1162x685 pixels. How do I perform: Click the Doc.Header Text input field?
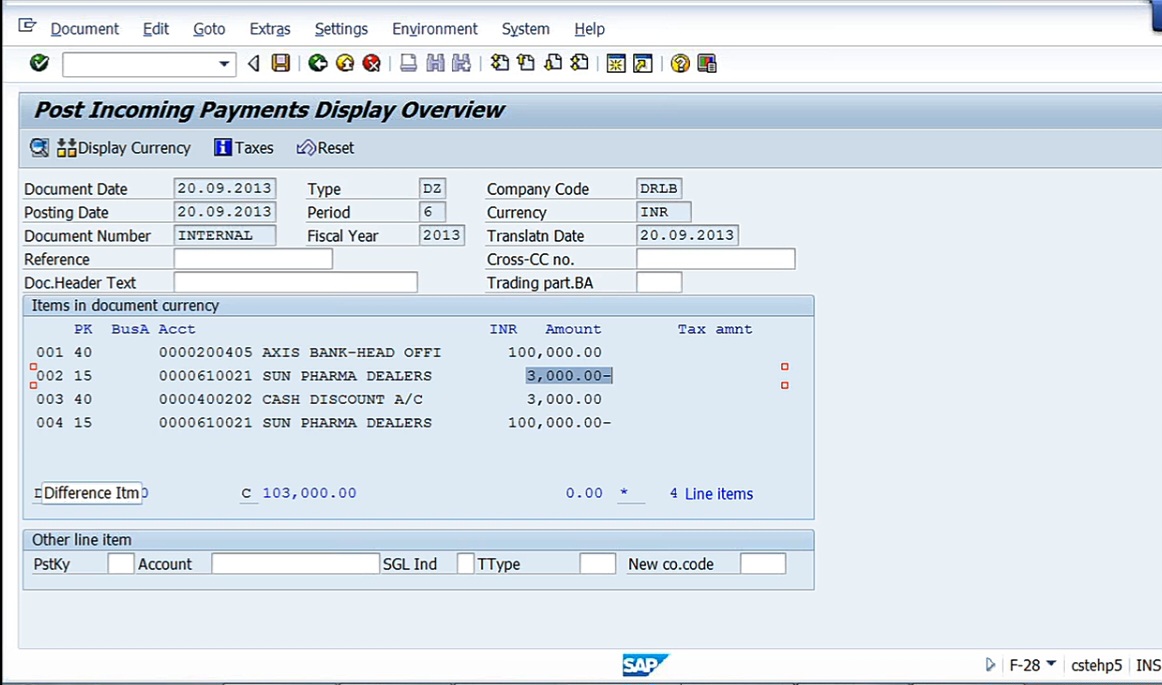tap(296, 282)
